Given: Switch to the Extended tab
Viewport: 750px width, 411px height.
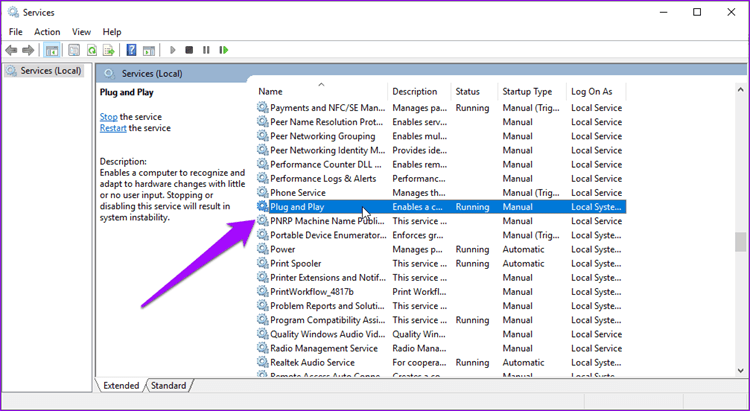Looking at the screenshot, I should [x=121, y=386].
